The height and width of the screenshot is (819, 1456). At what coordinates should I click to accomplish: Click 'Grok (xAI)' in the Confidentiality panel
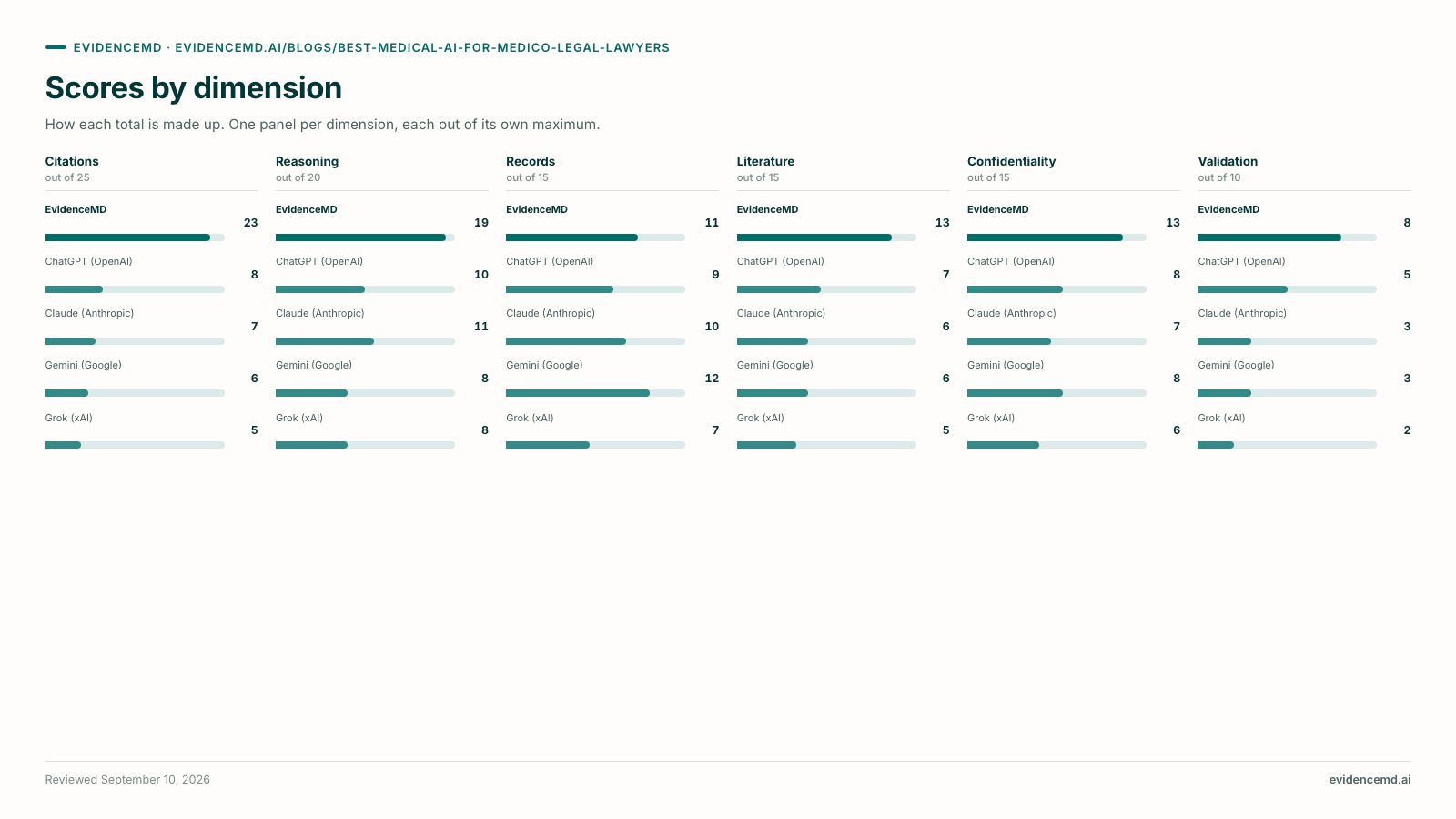[991, 418]
